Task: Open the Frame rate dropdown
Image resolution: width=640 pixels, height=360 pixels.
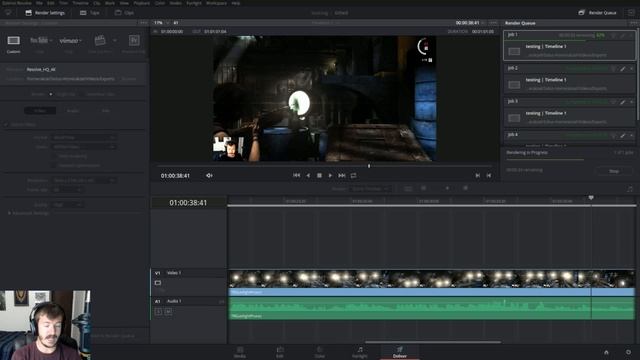Action: [68, 190]
